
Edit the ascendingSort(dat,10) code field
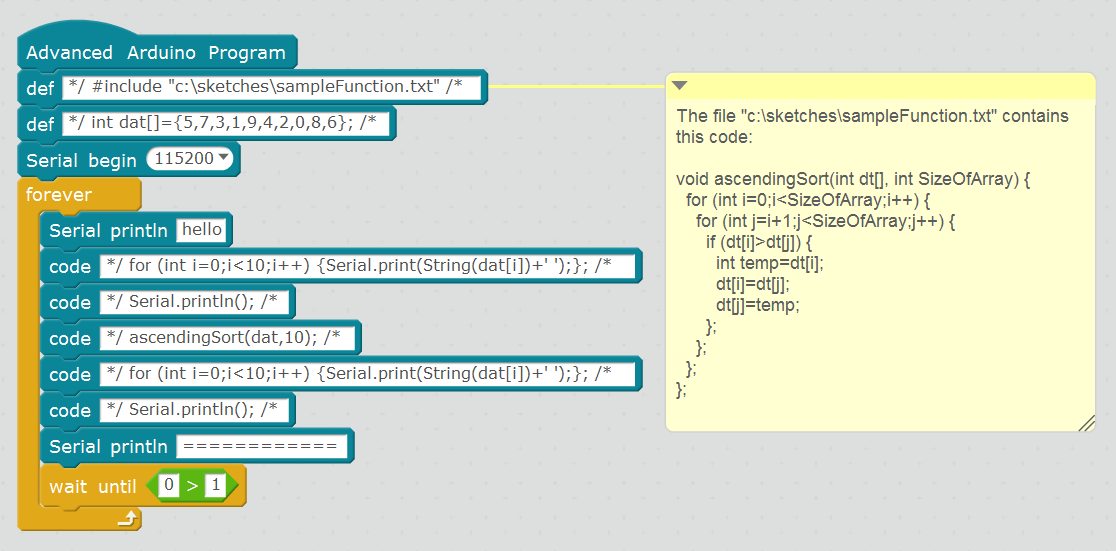[230, 338]
